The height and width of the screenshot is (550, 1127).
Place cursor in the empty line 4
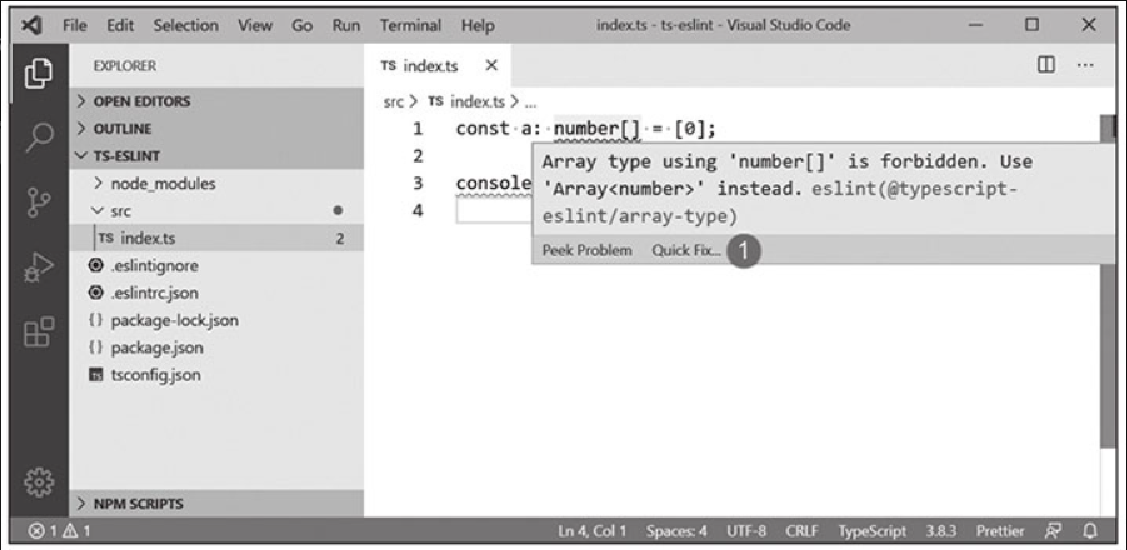coord(494,211)
